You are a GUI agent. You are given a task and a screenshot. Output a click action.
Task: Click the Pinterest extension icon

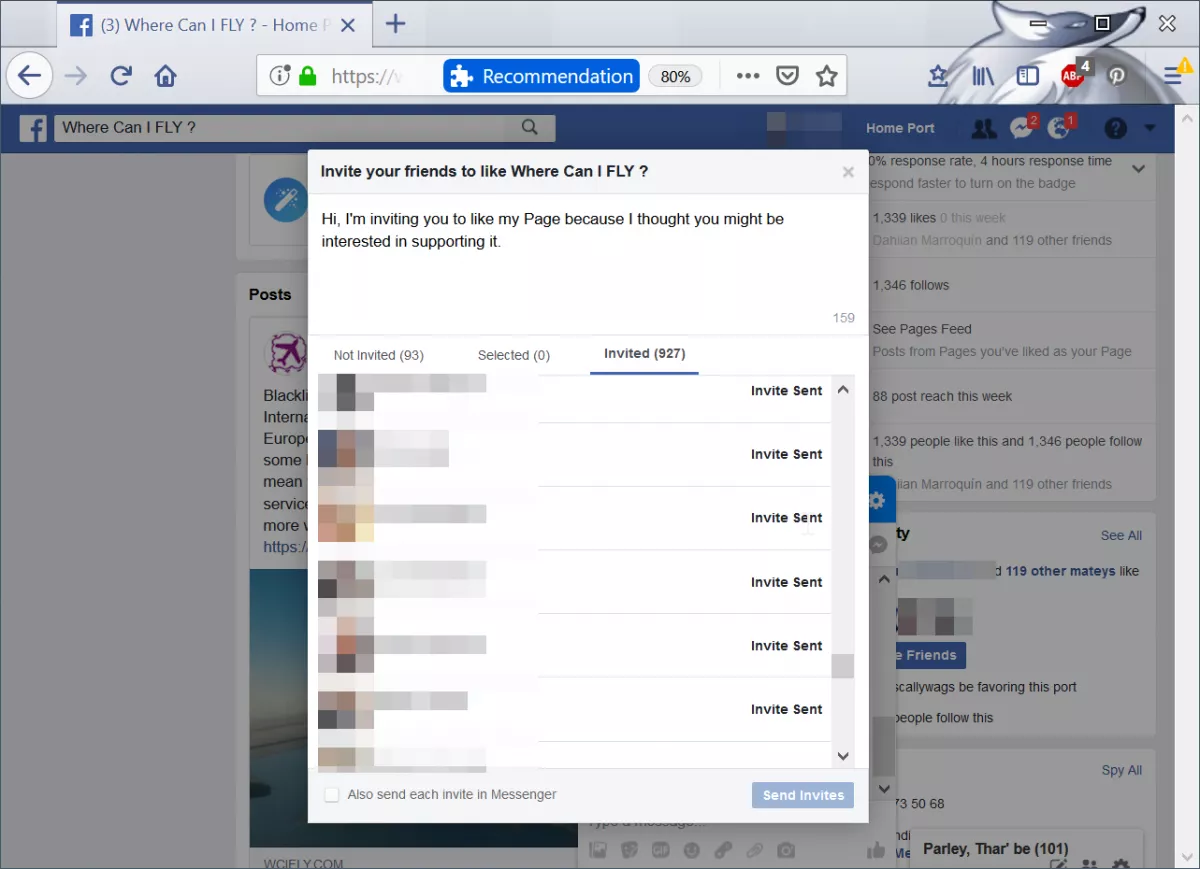pyautogui.click(x=1117, y=76)
